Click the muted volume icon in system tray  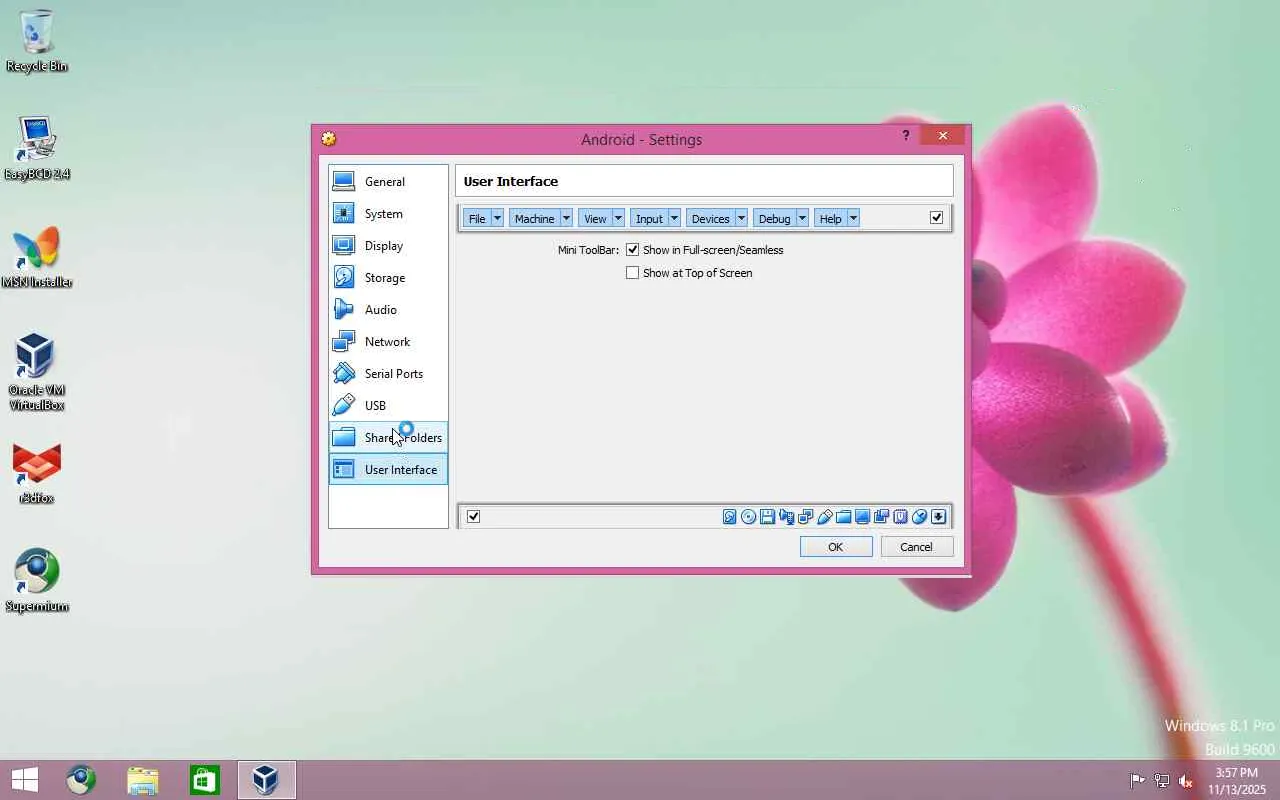(1186, 780)
